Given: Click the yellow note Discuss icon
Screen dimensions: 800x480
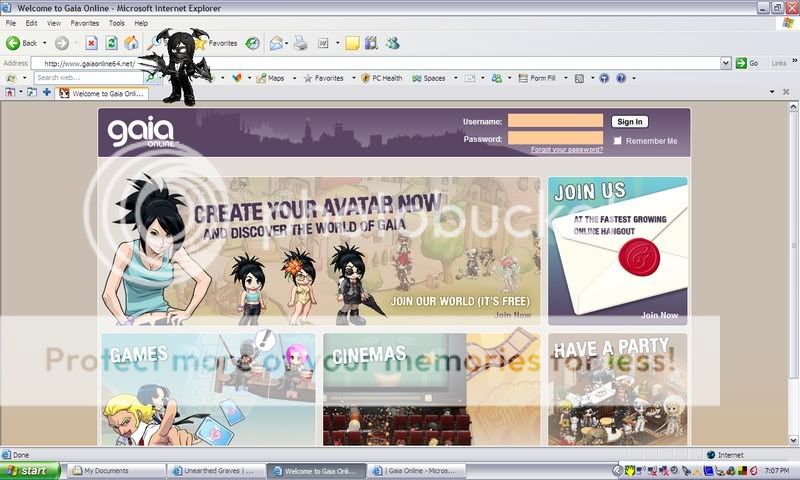Looking at the screenshot, I should (352, 43).
